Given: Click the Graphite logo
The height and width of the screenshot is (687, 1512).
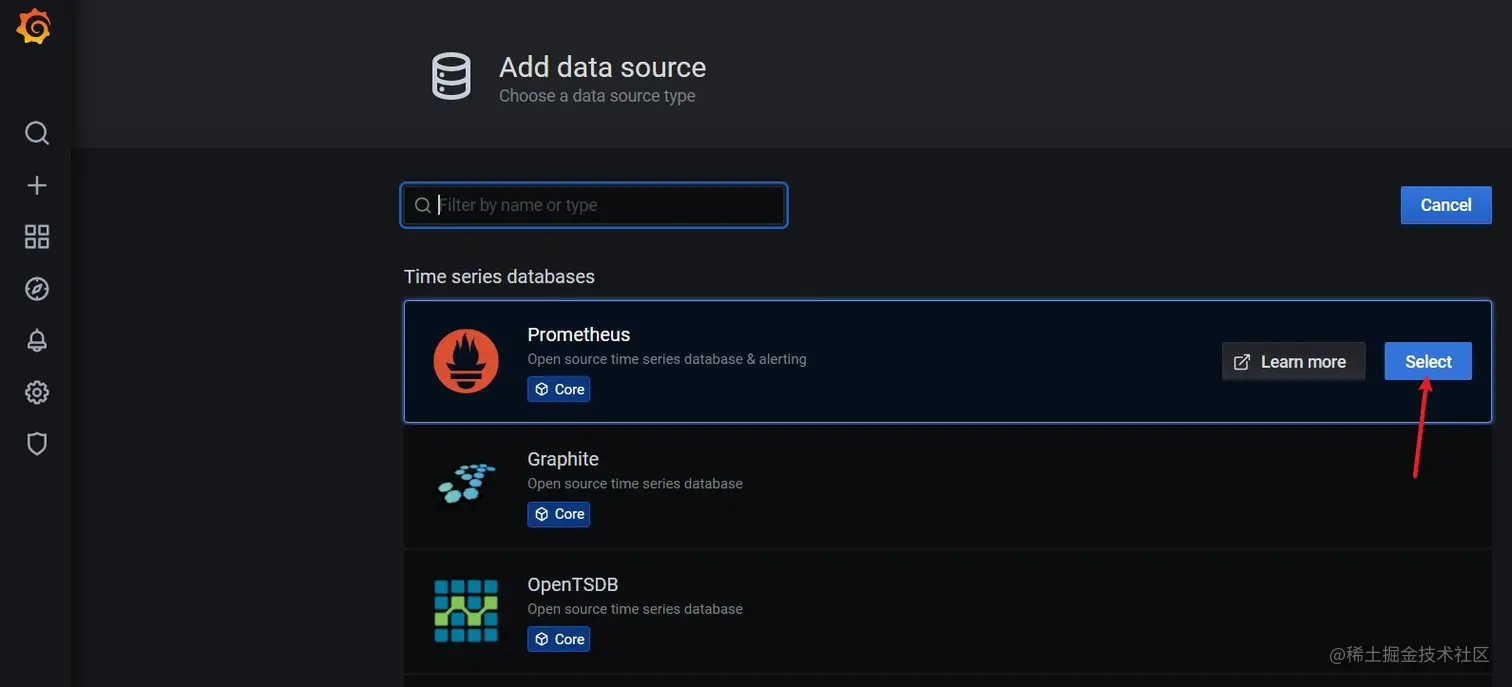Looking at the screenshot, I should pyautogui.click(x=467, y=483).
